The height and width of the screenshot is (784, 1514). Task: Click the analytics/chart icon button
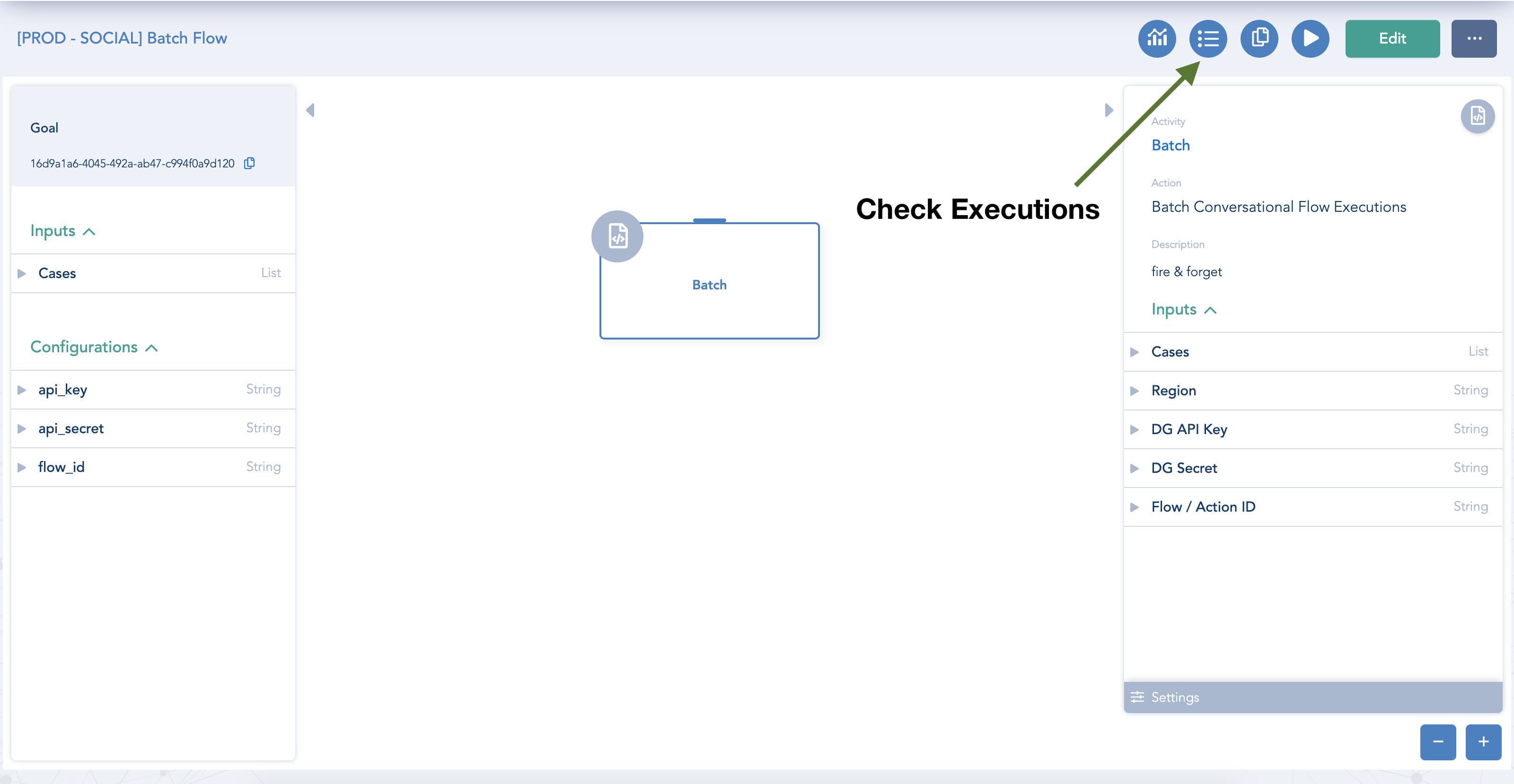1156,38
